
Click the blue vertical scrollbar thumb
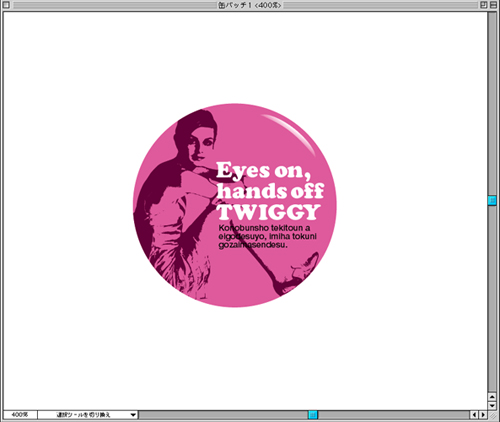(492, 200)
